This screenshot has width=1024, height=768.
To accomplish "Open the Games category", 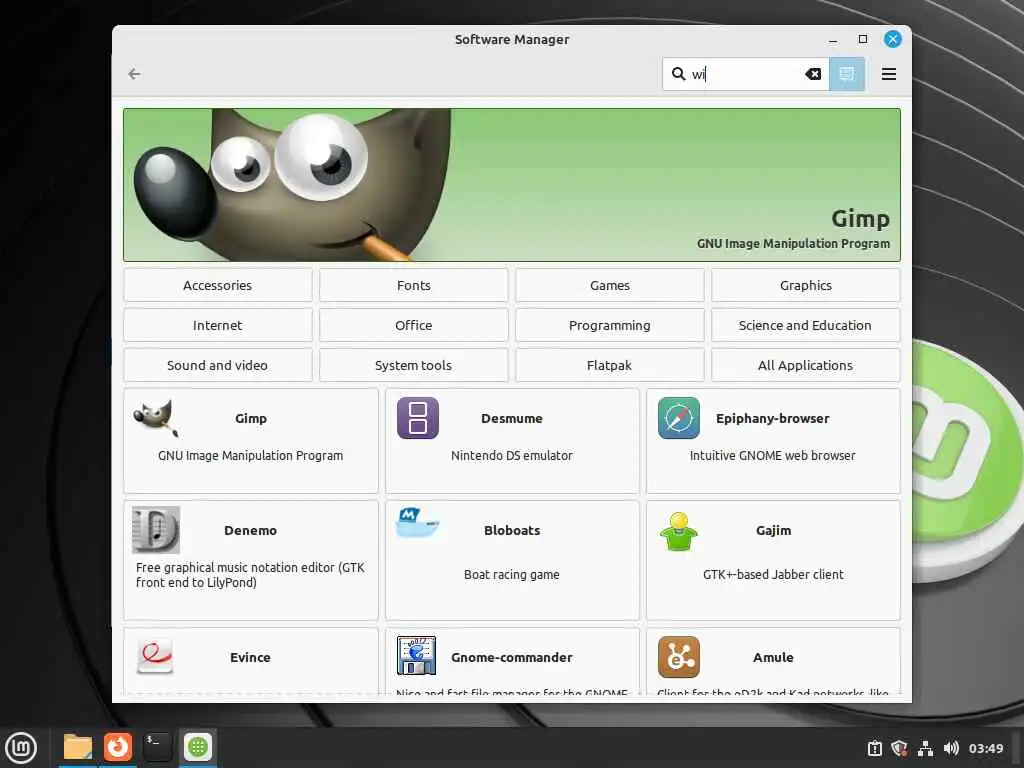I will click(609, 285).
